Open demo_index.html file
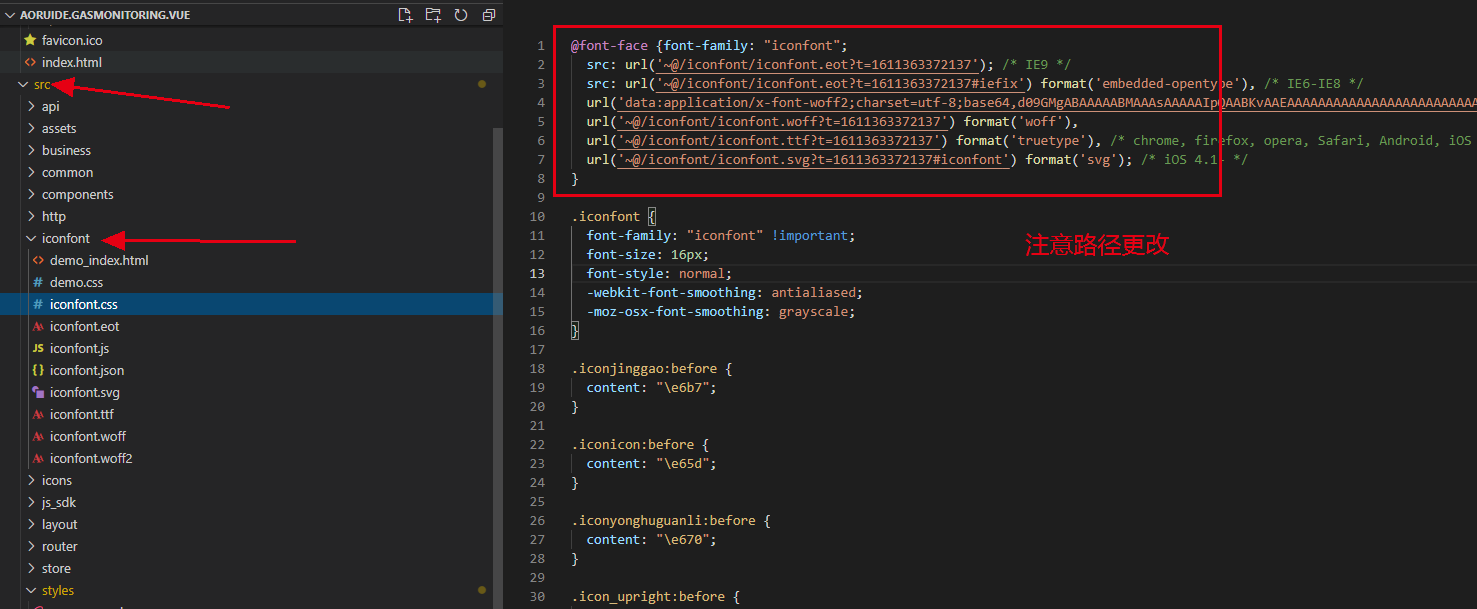 coord(99,260)
